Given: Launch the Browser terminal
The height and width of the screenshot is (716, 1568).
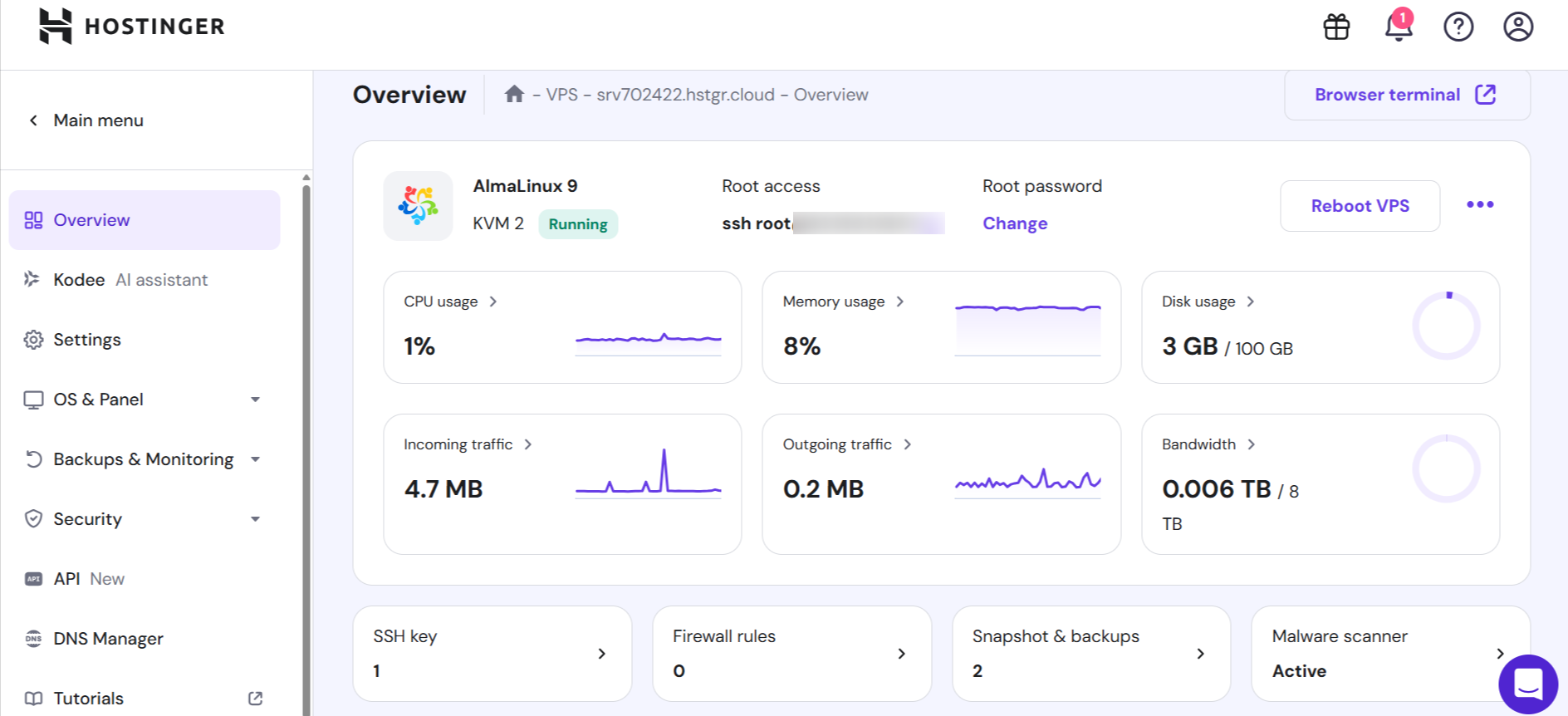Looking at the screenshot, I should pyautogui.click(x=1407, y=95).
